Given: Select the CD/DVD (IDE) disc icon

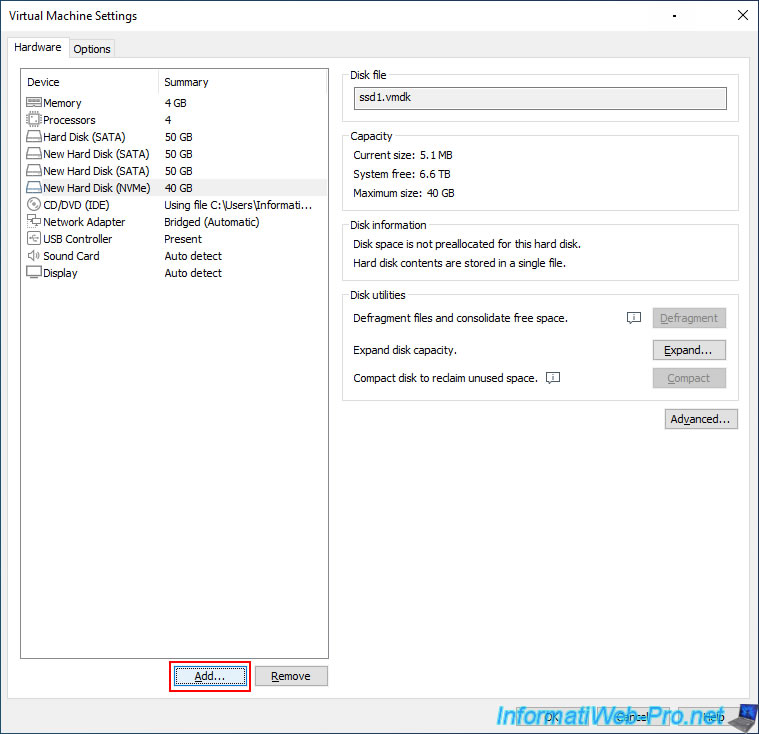Looking at the screenshot, I should (x=34, y=205).
